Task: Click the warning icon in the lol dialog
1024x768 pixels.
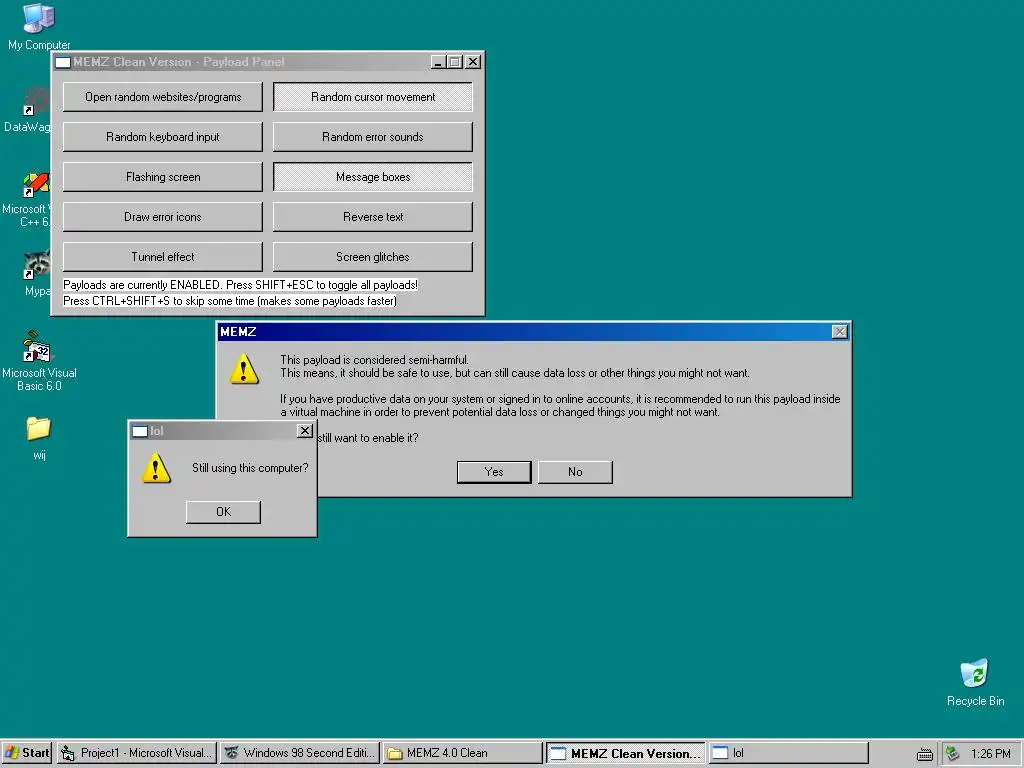Action: pos(156,470)
